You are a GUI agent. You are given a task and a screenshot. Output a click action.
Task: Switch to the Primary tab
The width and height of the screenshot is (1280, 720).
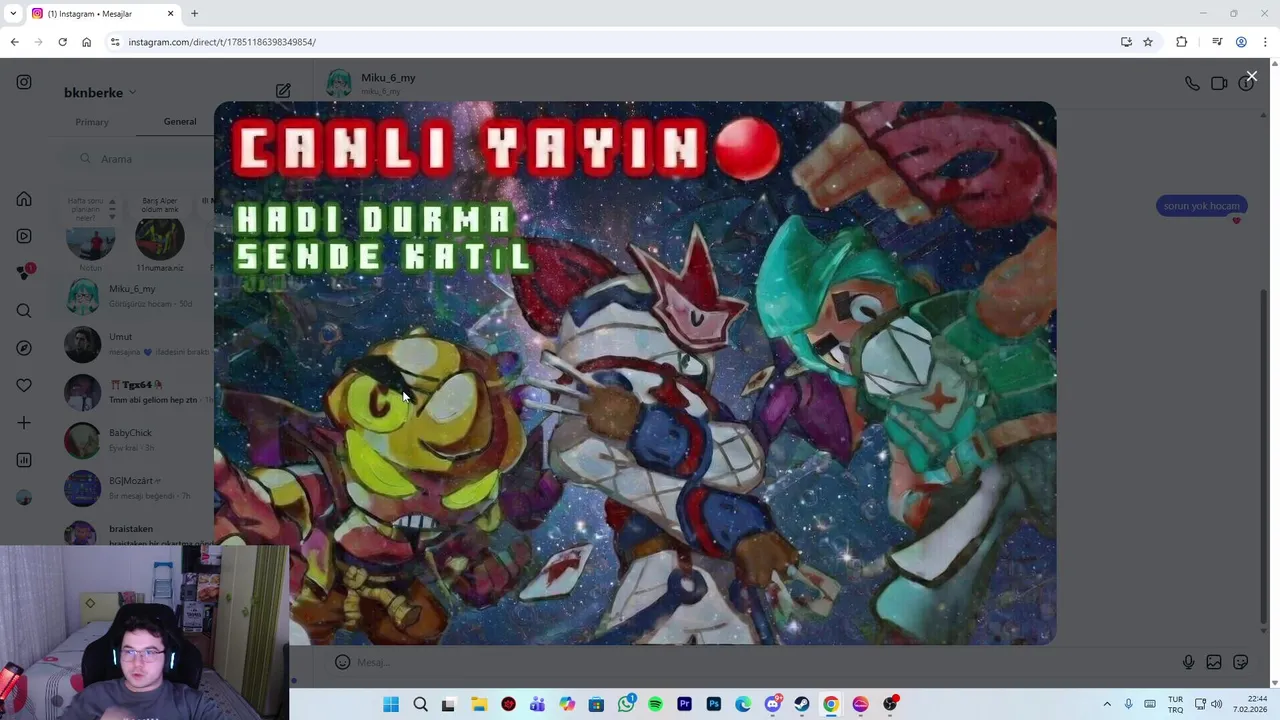92,122
